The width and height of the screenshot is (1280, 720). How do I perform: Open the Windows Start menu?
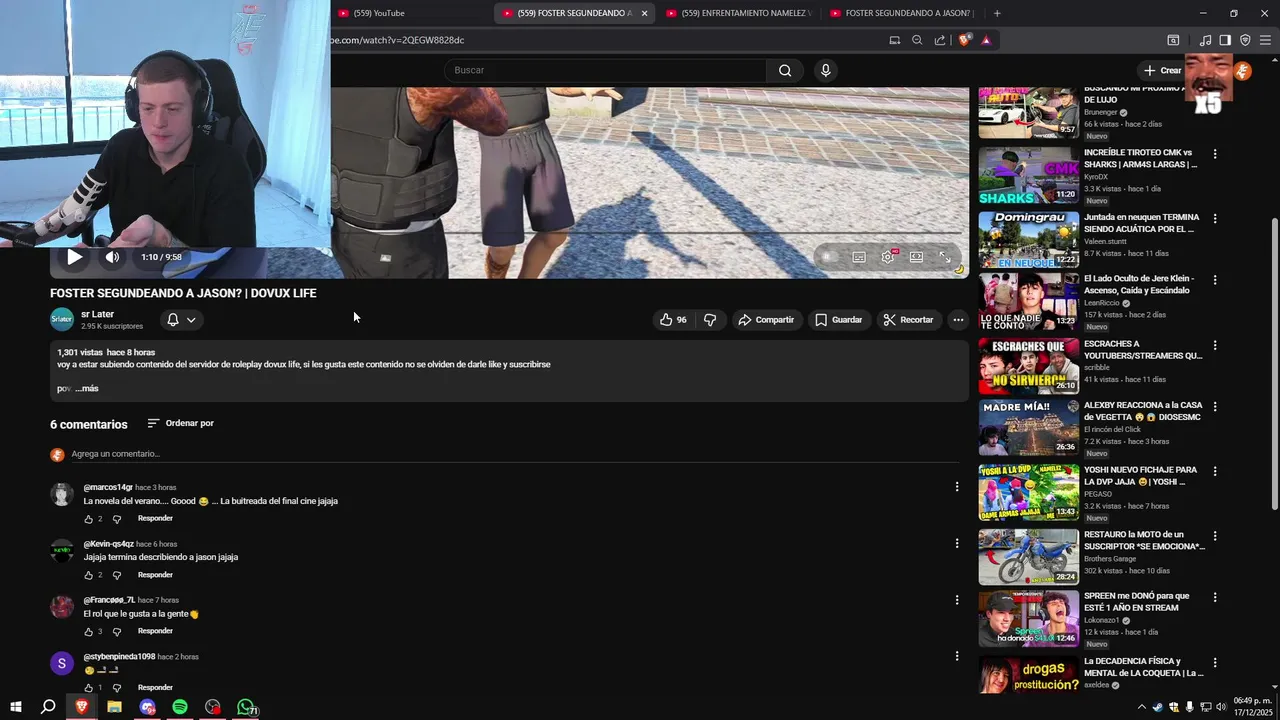(16, 706)
